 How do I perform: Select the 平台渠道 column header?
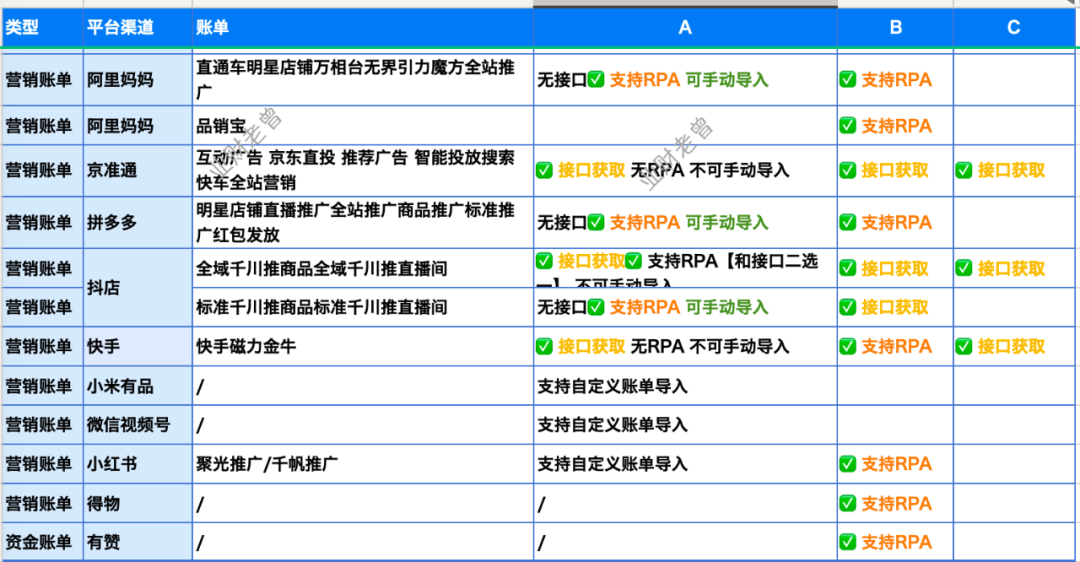tap(138, 28)
